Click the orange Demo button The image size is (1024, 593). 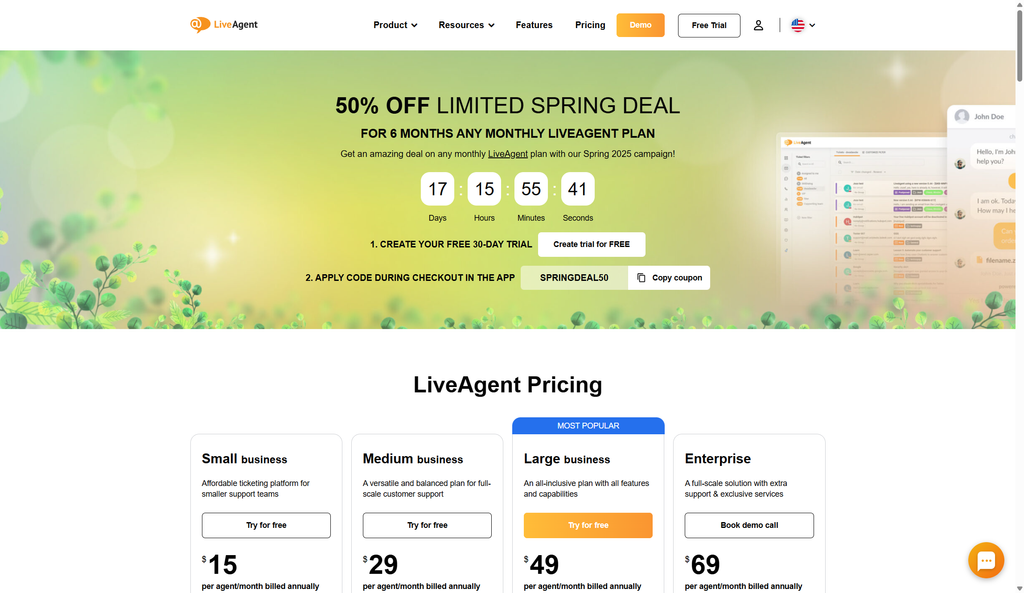click(x=640, y=24)
